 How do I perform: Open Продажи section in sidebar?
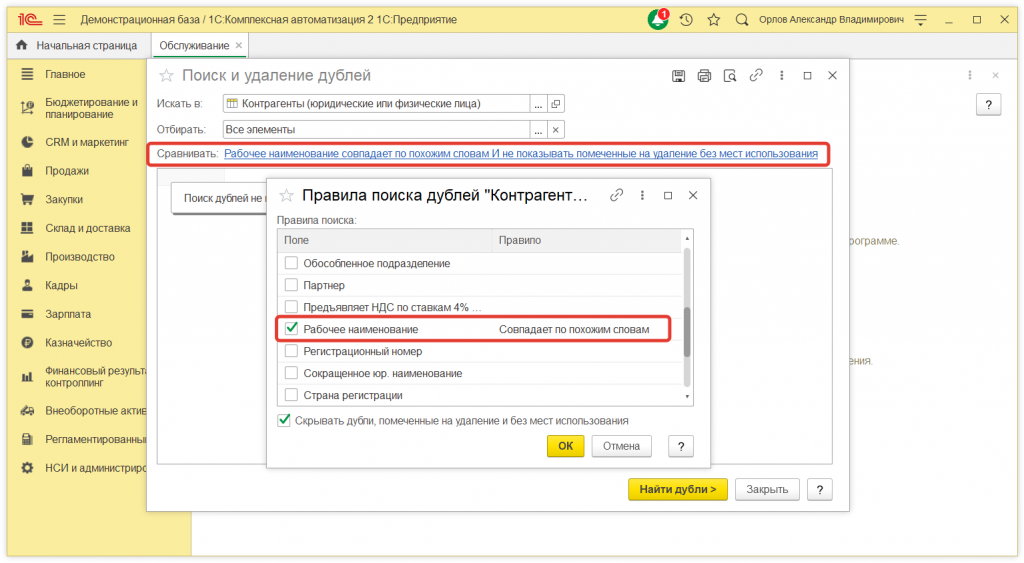(x=67, y=171)
